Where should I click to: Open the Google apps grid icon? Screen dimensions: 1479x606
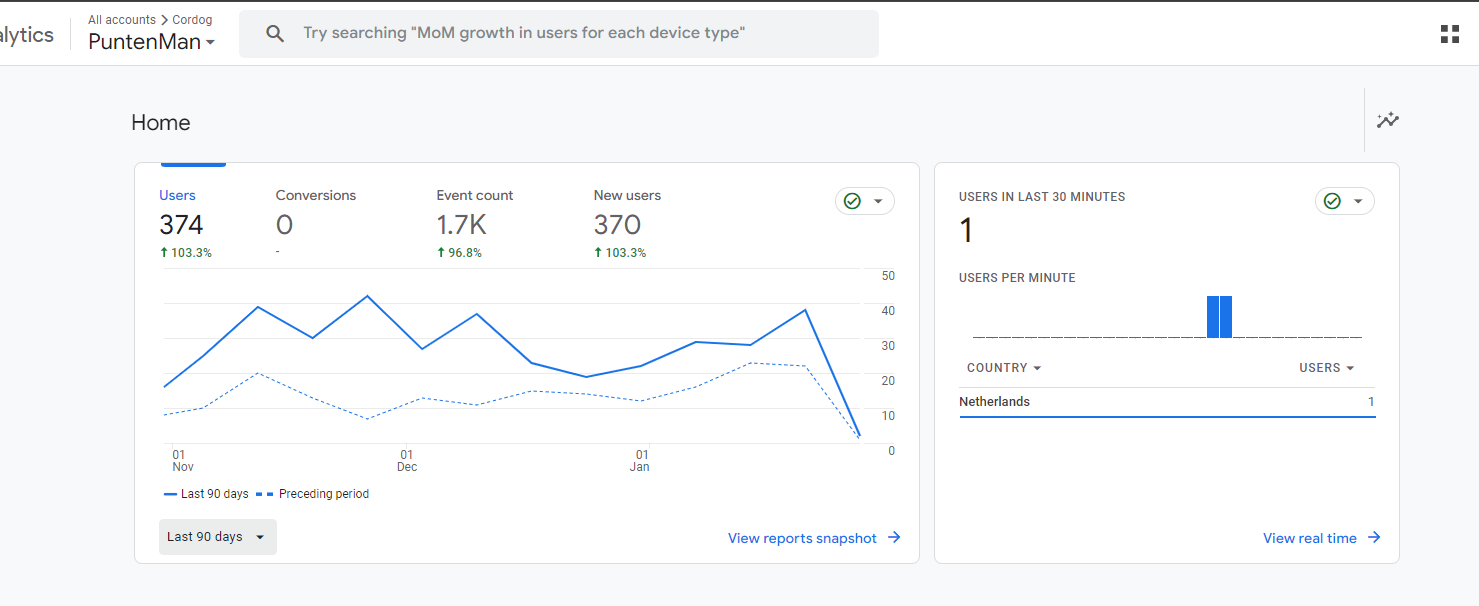(1449, 34)
